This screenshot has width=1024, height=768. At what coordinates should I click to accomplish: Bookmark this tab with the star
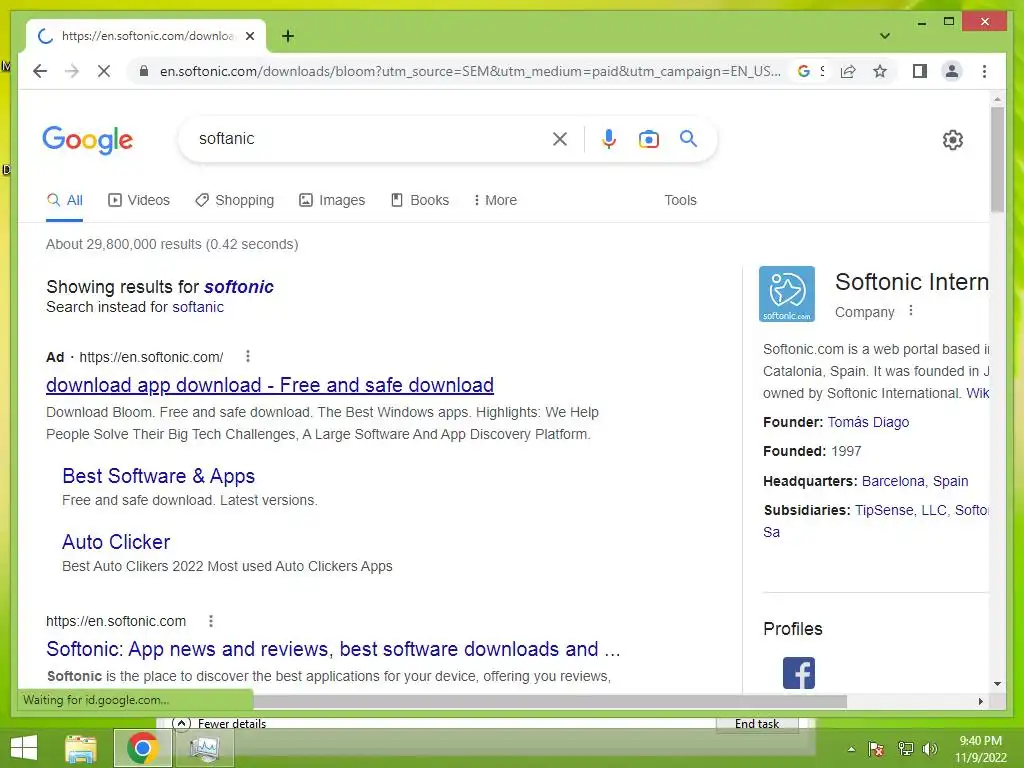(x=880, y=71)
